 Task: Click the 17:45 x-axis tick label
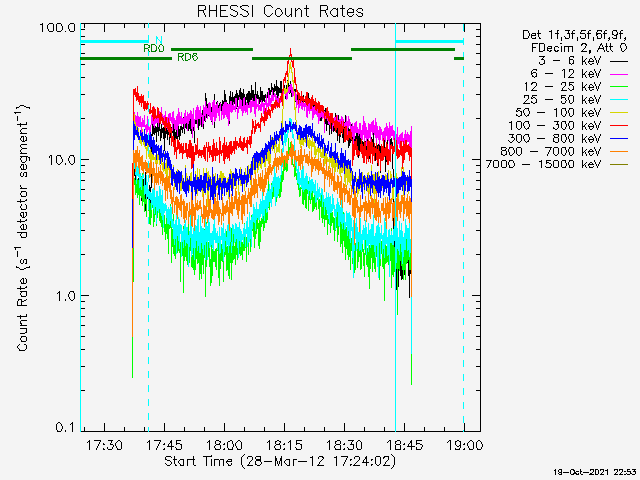tap(164, 444)
